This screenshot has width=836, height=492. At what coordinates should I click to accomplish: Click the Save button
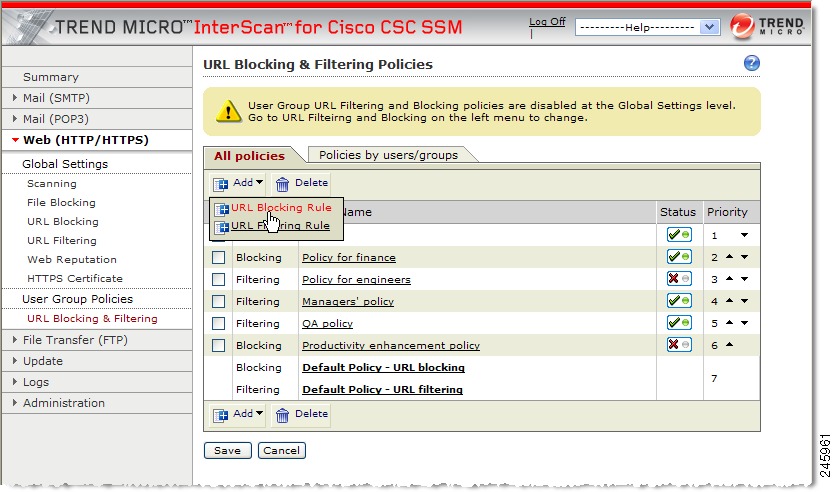tap(227, 450)
